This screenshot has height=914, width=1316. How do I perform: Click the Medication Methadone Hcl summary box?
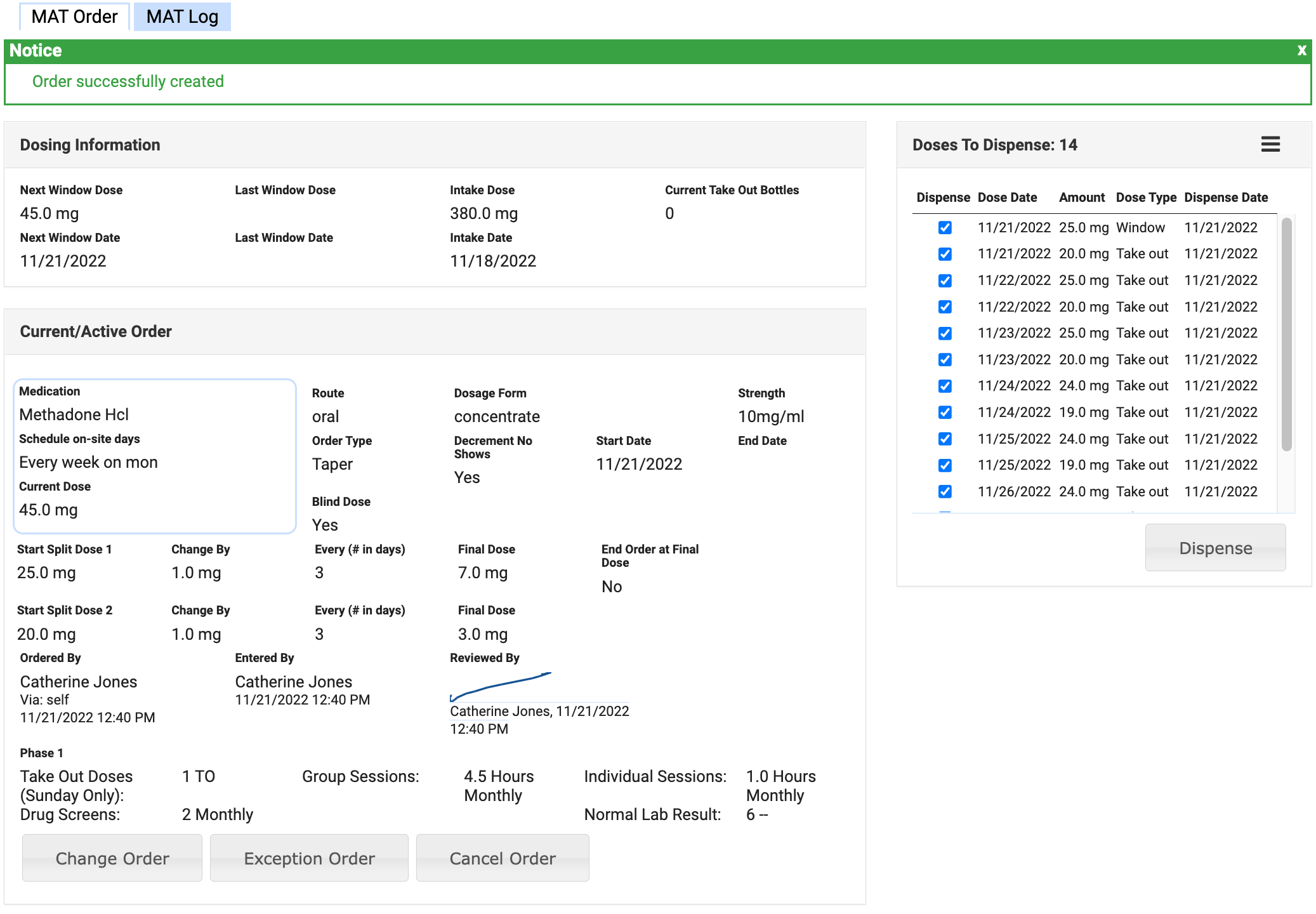click(x=154, y=456)
